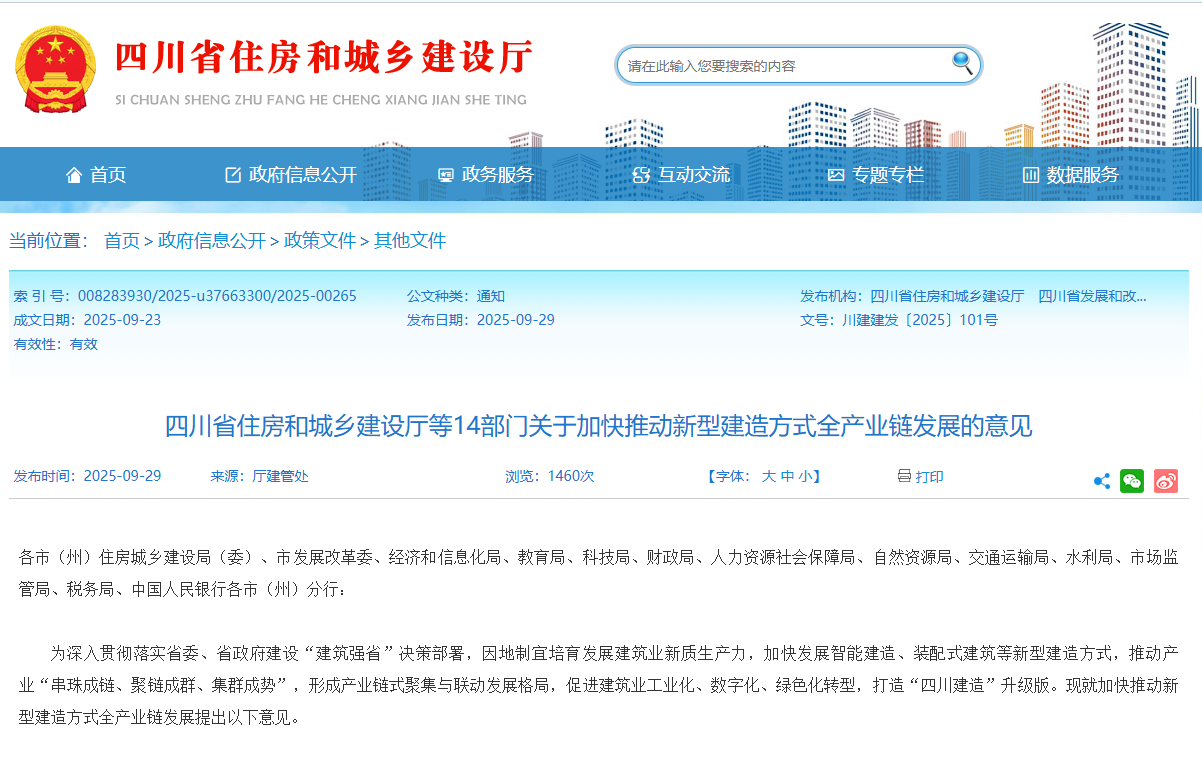The image size is (1202, 758).
Task: Go to 政务服务 navigation item
Action: 486,175
